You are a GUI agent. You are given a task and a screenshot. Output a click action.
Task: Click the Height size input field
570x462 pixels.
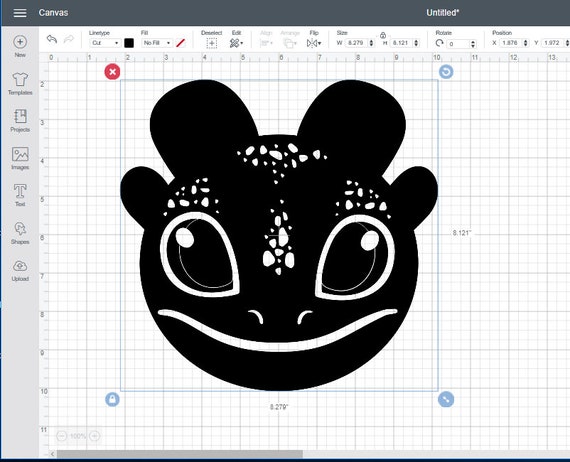[x=401, y=43]
